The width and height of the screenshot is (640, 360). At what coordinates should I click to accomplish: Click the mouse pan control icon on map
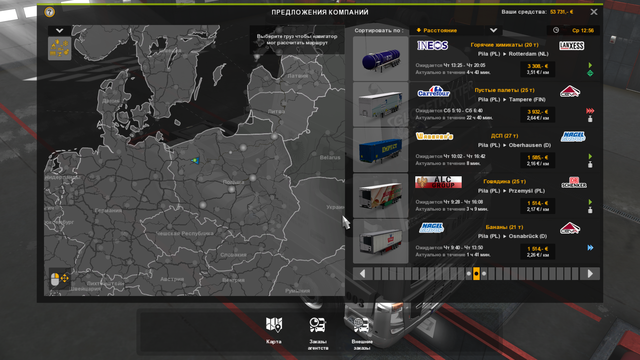coord(60,279)
